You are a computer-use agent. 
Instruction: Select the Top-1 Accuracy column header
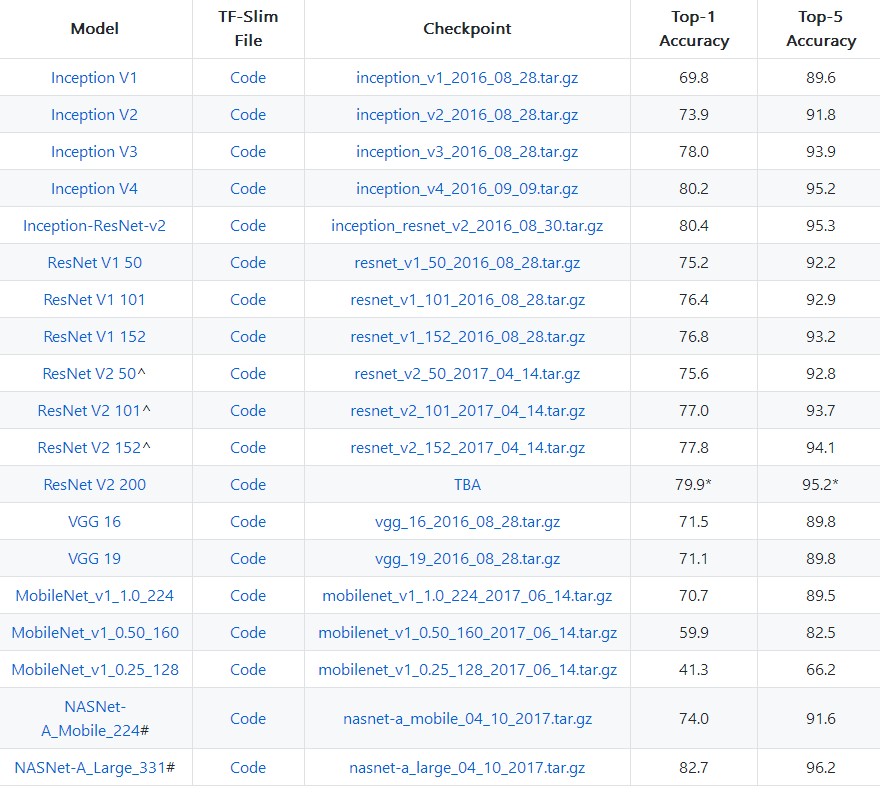pos(694,29)
